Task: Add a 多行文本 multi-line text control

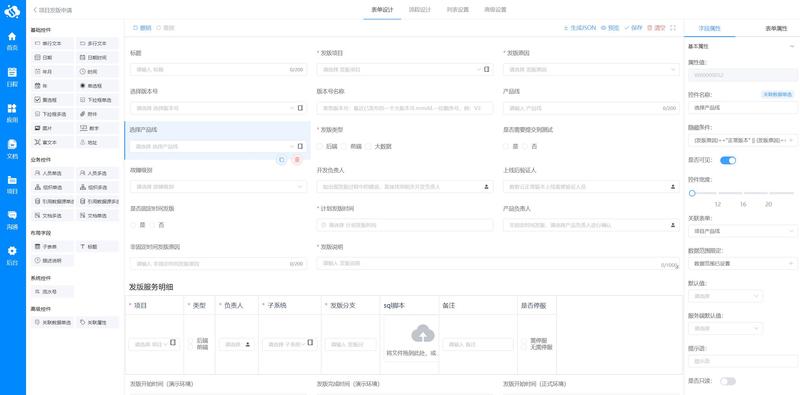Action: click(x=97, y=43)
